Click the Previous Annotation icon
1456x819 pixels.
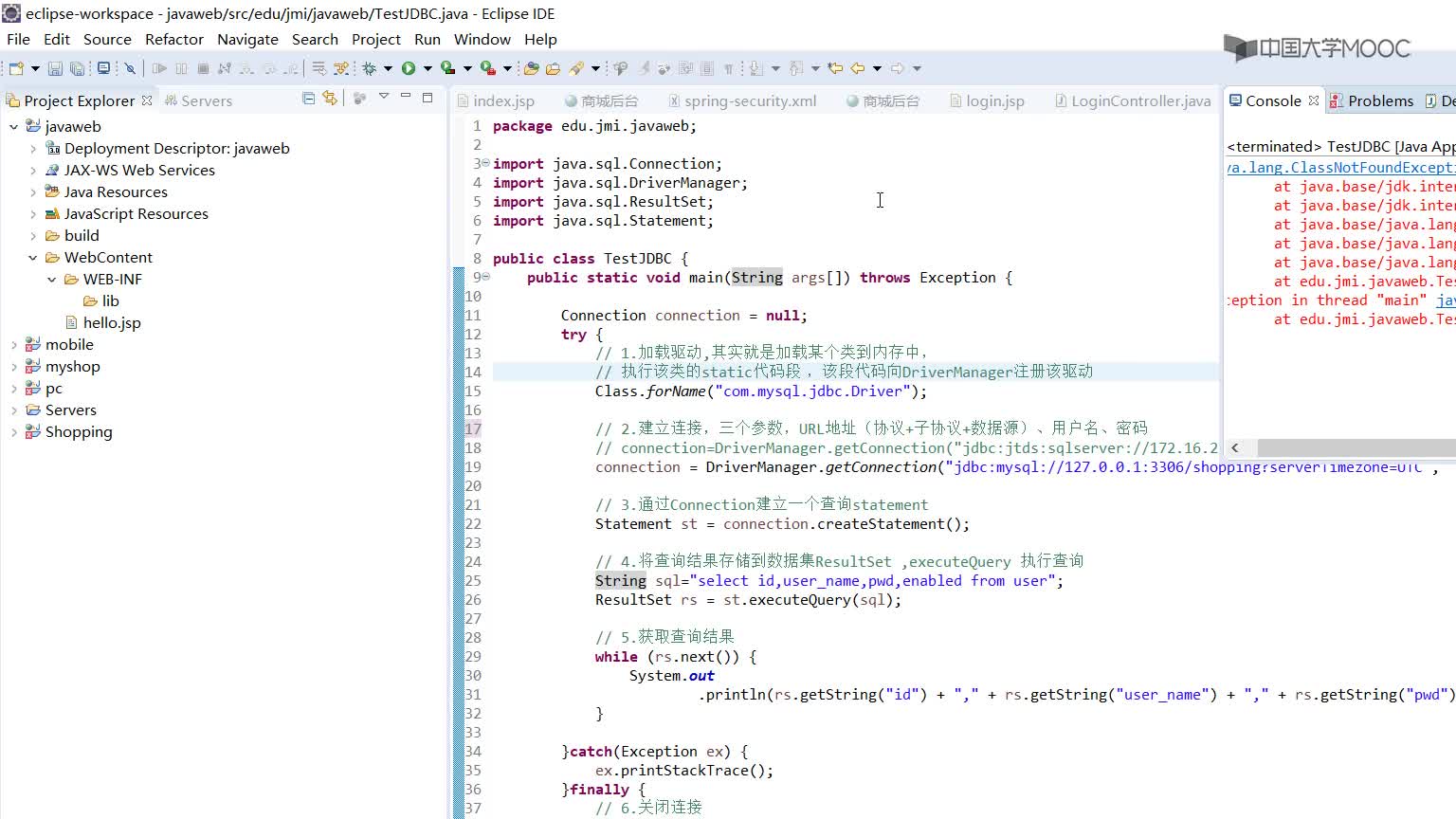click(x=795, y=68)
